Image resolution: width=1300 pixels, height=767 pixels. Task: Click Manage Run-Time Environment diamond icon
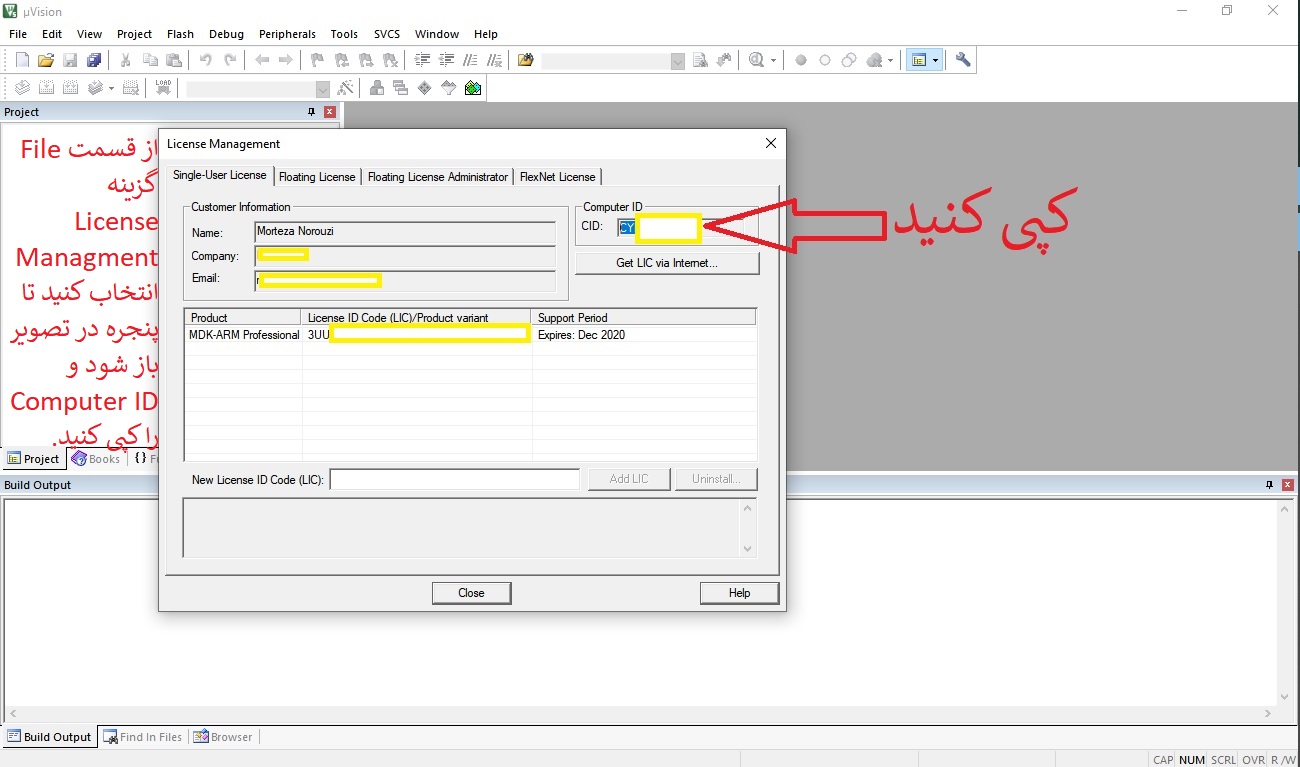[x=424, y=88]
